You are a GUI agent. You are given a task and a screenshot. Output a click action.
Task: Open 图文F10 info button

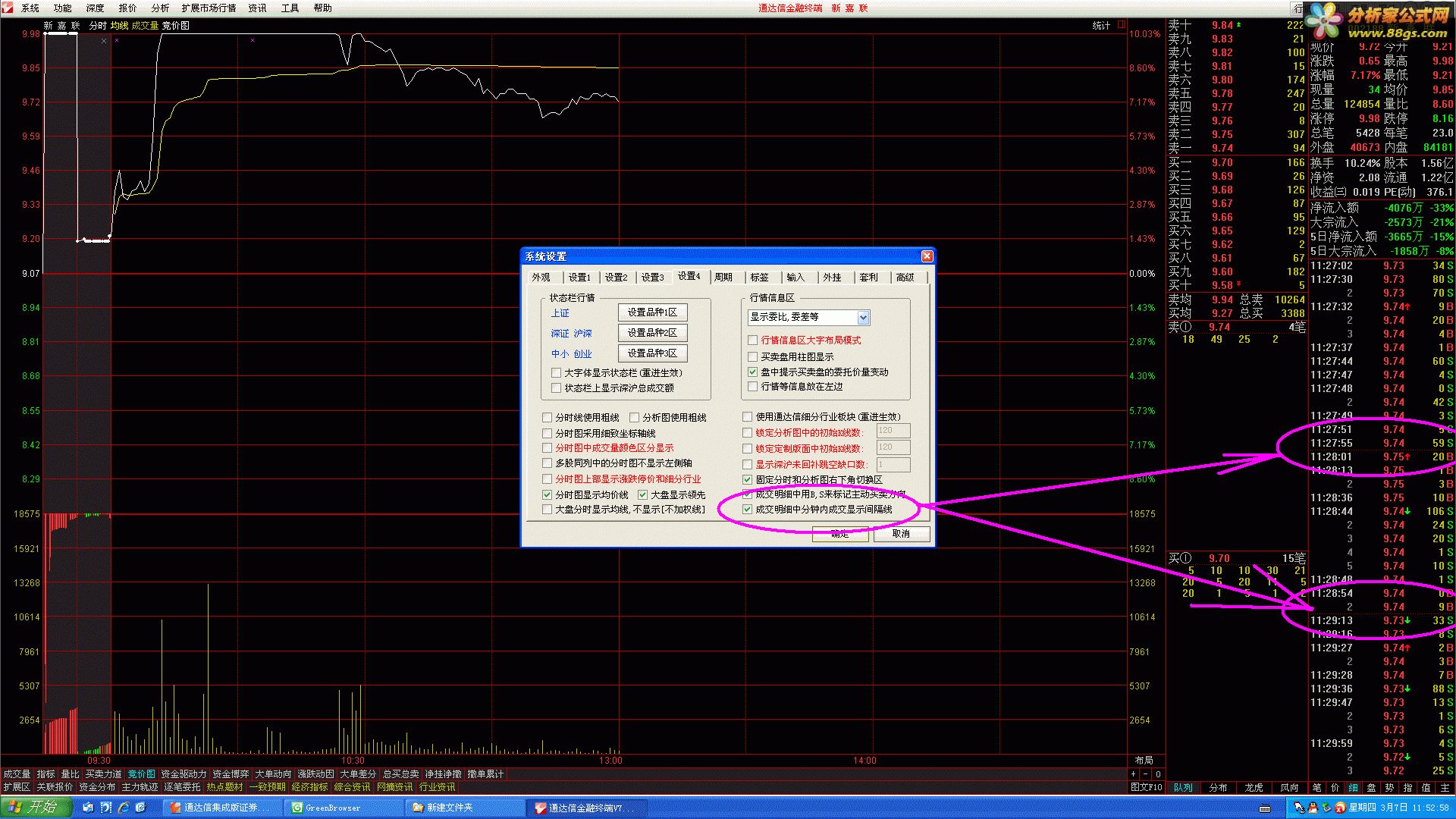click(1146, 788)
